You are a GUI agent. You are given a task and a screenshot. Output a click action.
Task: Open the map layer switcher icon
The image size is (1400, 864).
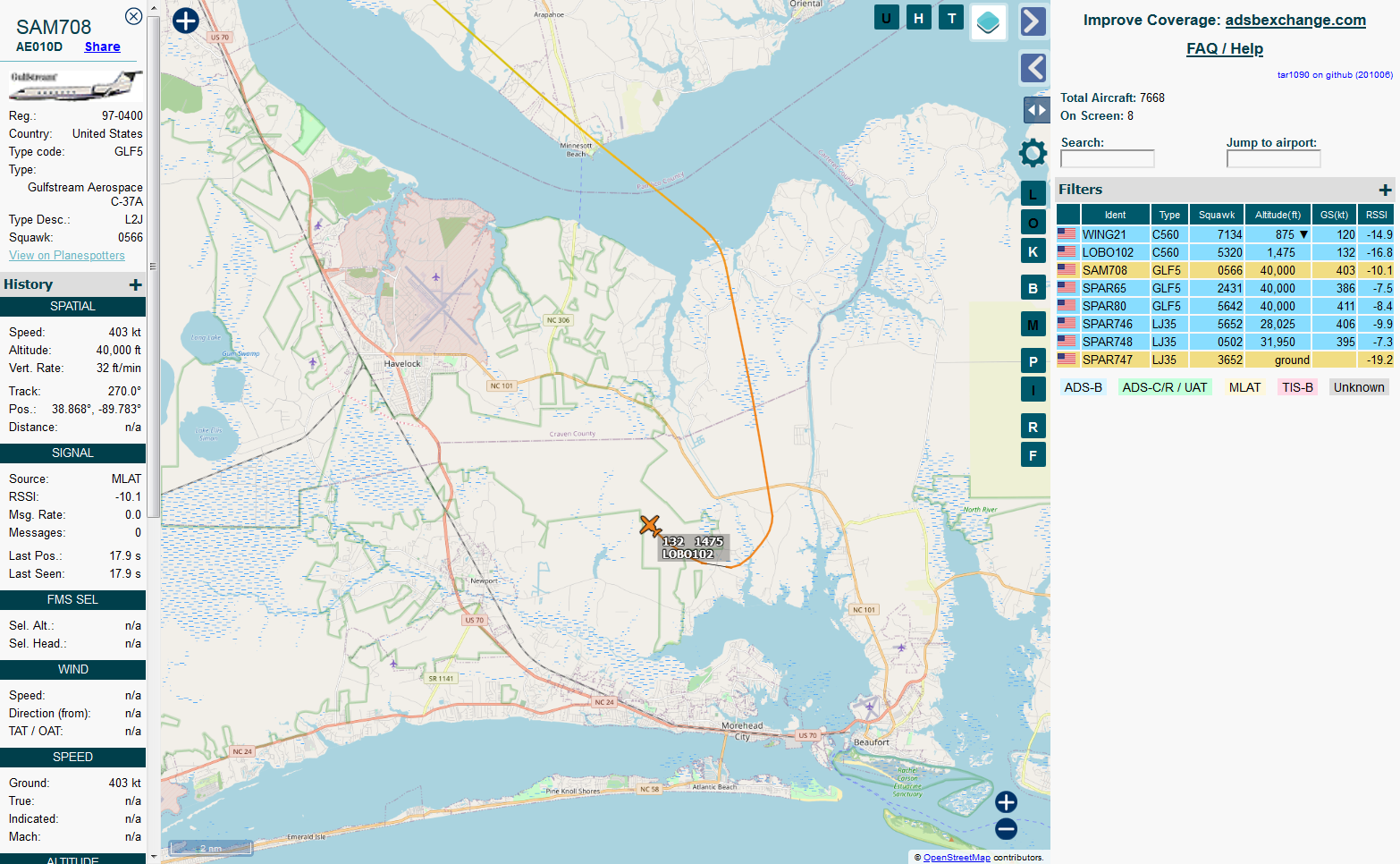[988, 21]
